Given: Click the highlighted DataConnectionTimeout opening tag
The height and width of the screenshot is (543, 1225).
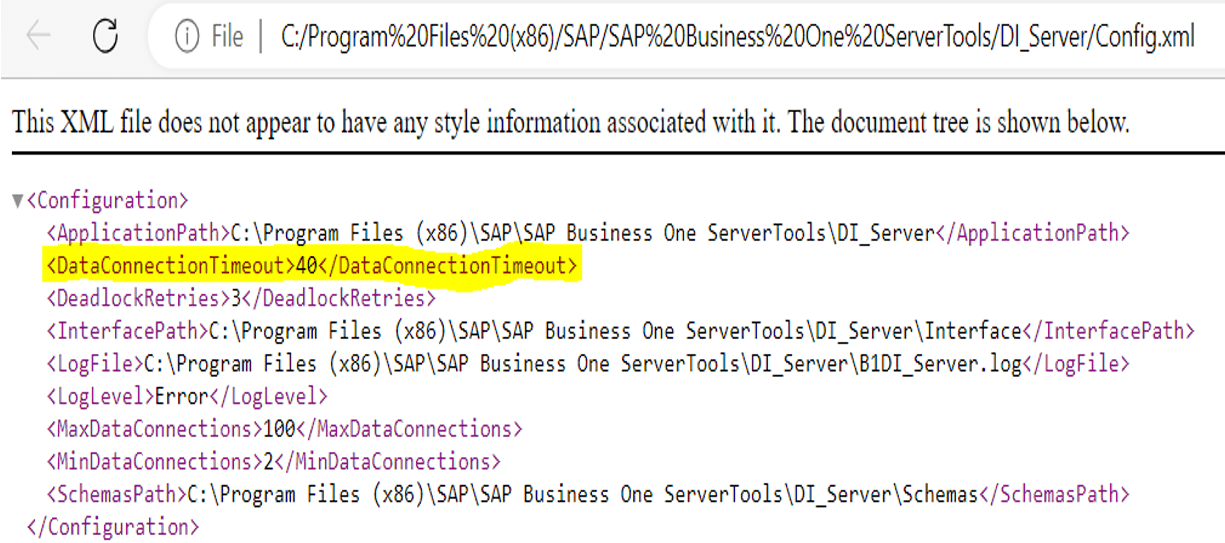Looking at the screenshot, I should (170, 266).
